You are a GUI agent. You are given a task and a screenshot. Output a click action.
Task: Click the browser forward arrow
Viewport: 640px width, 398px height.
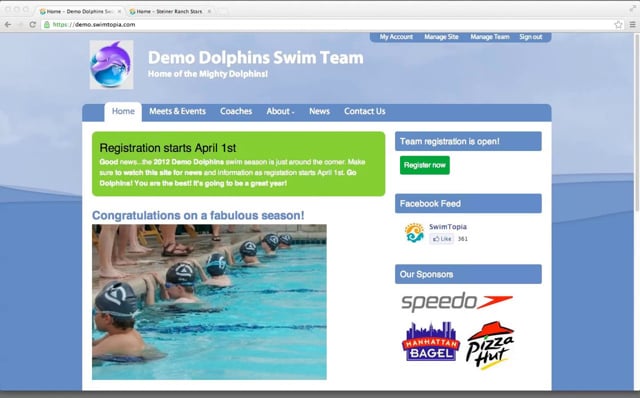[x=20, y=24]
